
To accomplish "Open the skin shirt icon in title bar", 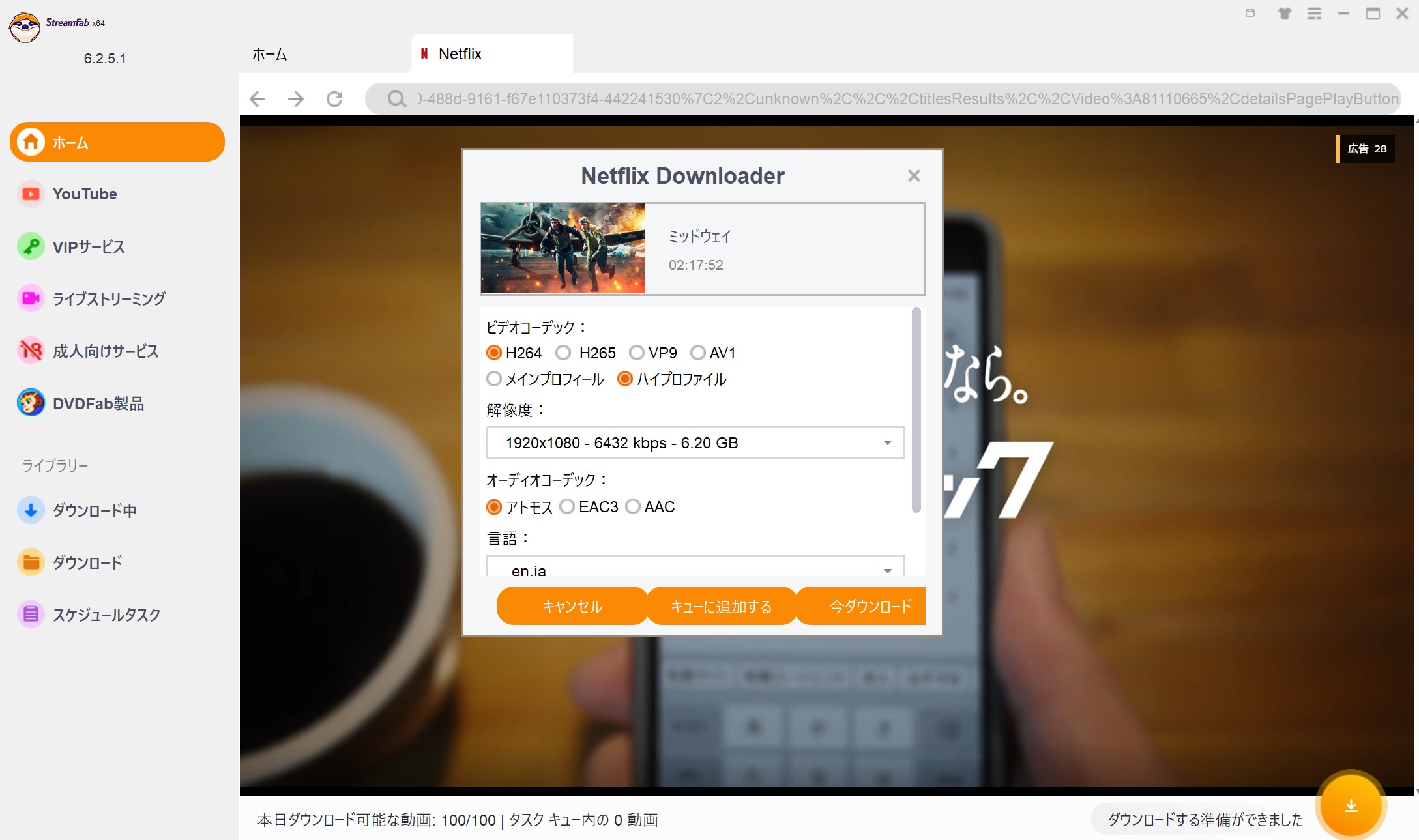I will pyautogui.click(x=1285, y=13).
